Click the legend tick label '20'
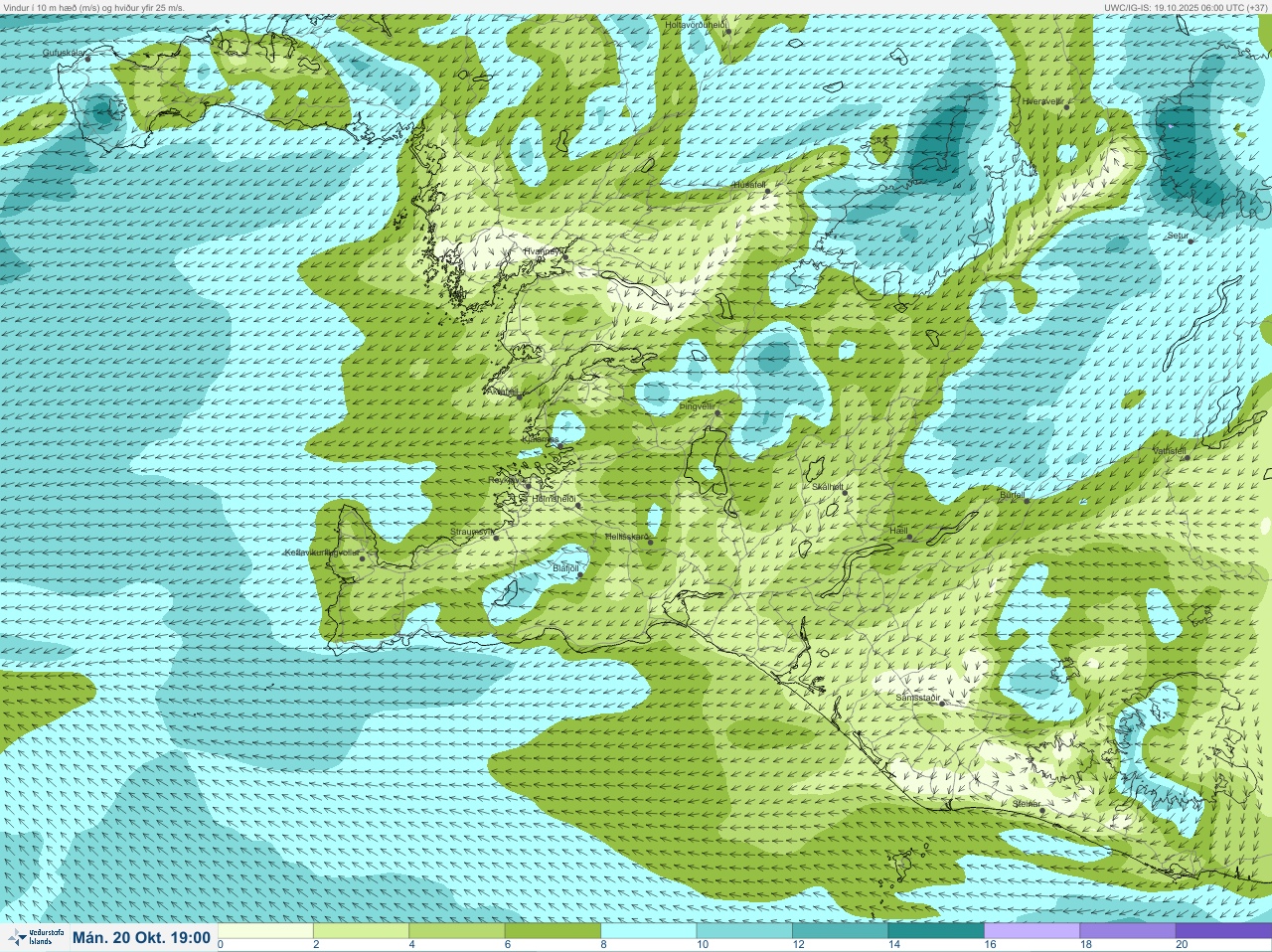 (x=1181, y=945)
